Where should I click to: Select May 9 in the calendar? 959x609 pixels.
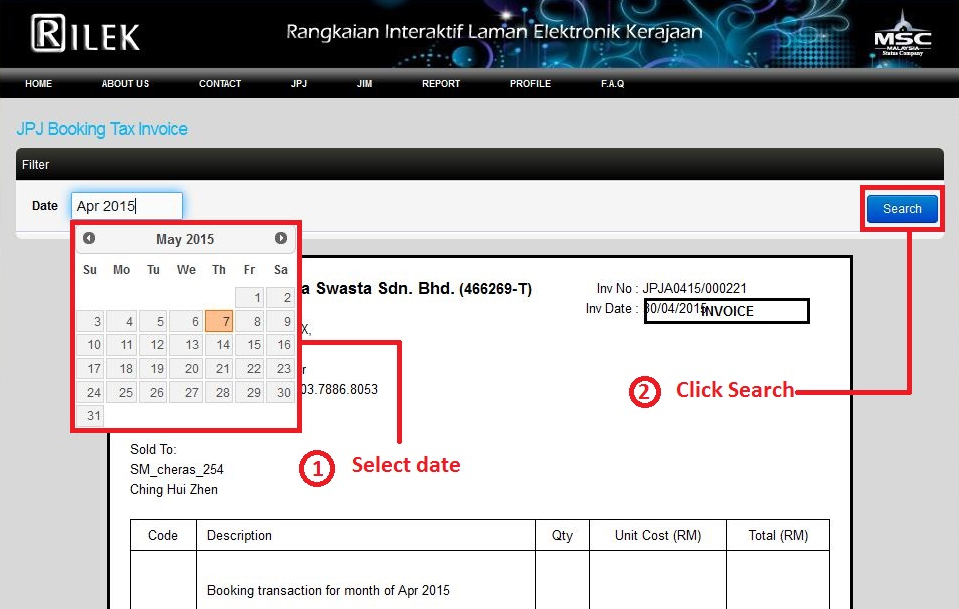point(281,321)
